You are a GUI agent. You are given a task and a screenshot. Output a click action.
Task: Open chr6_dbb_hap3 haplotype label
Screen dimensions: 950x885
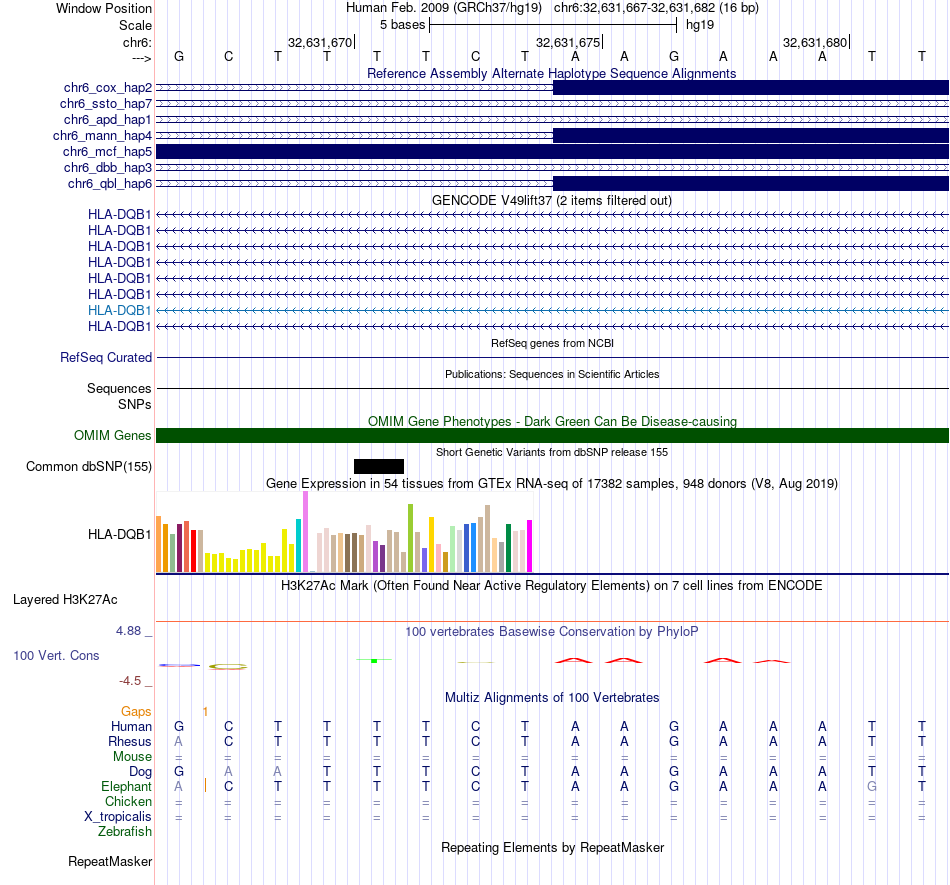coord(108,167)
